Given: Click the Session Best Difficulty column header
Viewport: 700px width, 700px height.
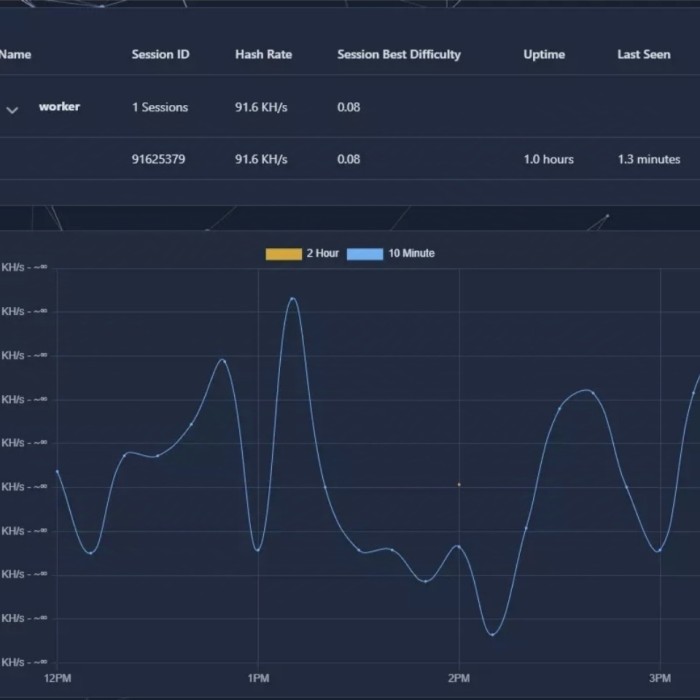Looking at the screenshot, I should pos(399,54).
